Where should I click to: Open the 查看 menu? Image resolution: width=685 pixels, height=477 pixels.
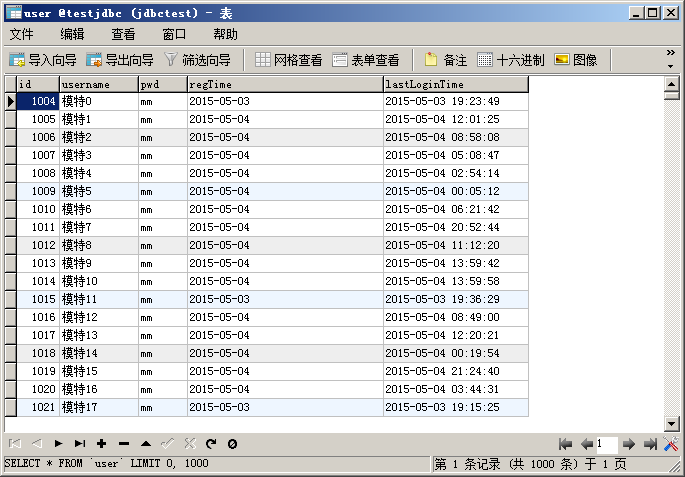click(x=123, y=34)
